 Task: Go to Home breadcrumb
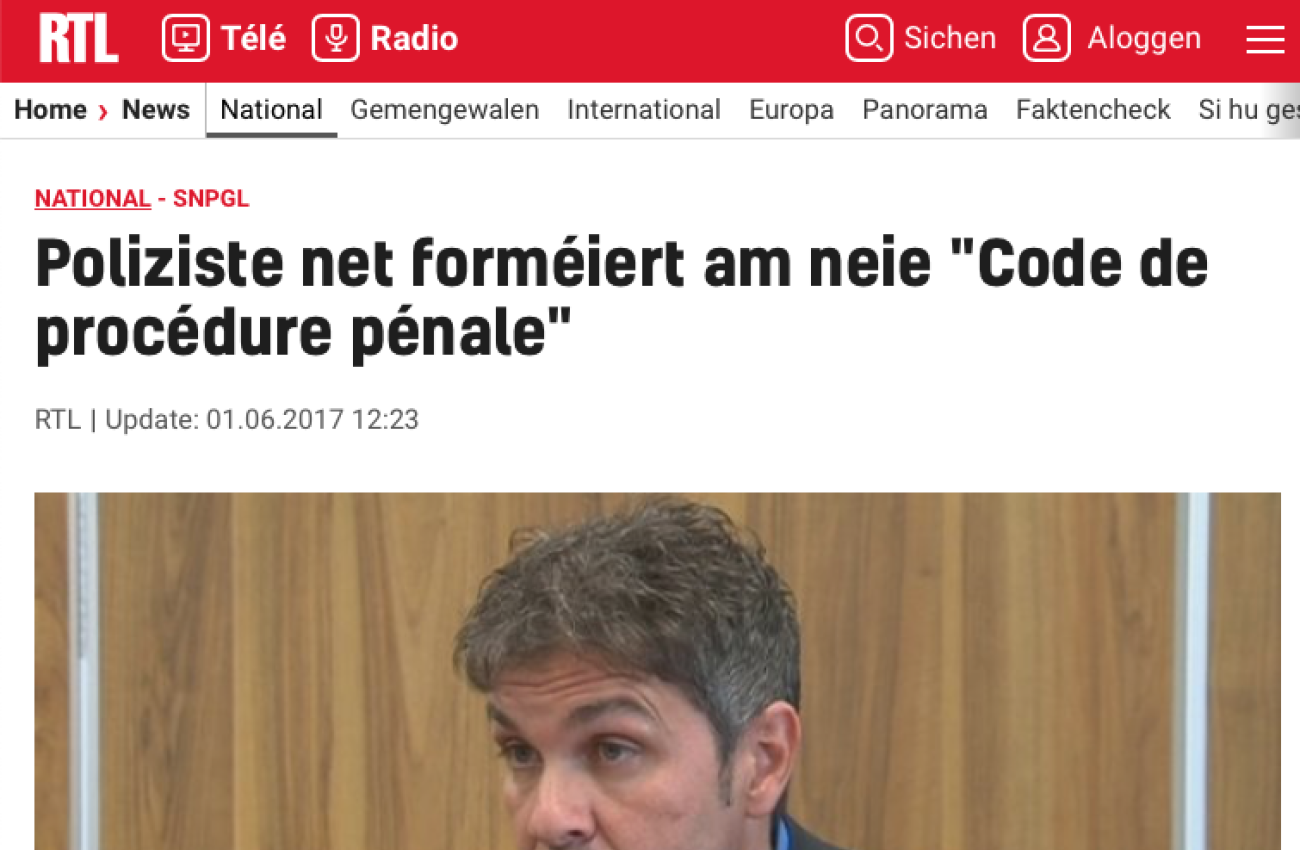pyautogui.click(x=50, y=110)
